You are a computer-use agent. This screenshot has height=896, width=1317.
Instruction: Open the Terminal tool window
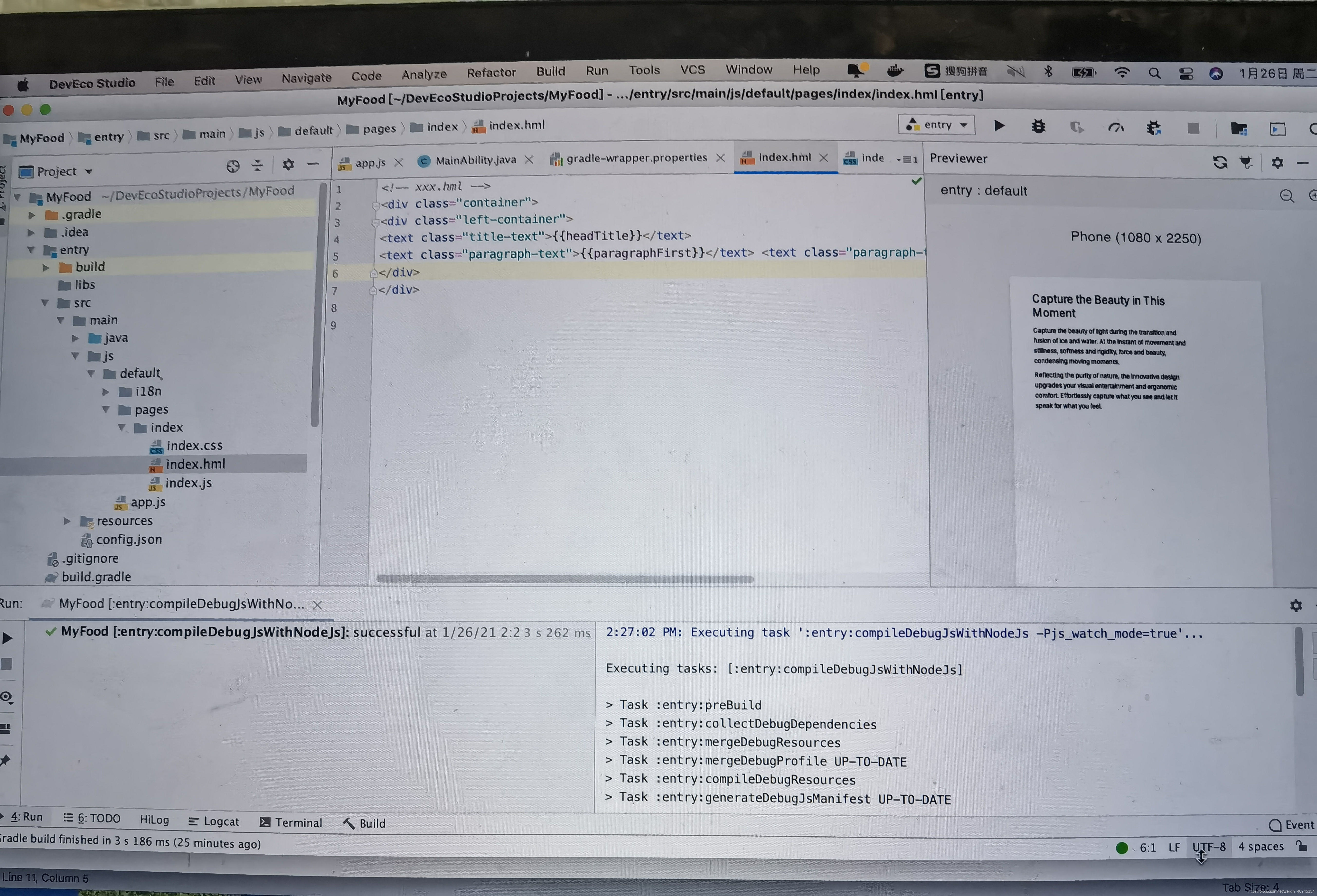(x=291, y=822)
